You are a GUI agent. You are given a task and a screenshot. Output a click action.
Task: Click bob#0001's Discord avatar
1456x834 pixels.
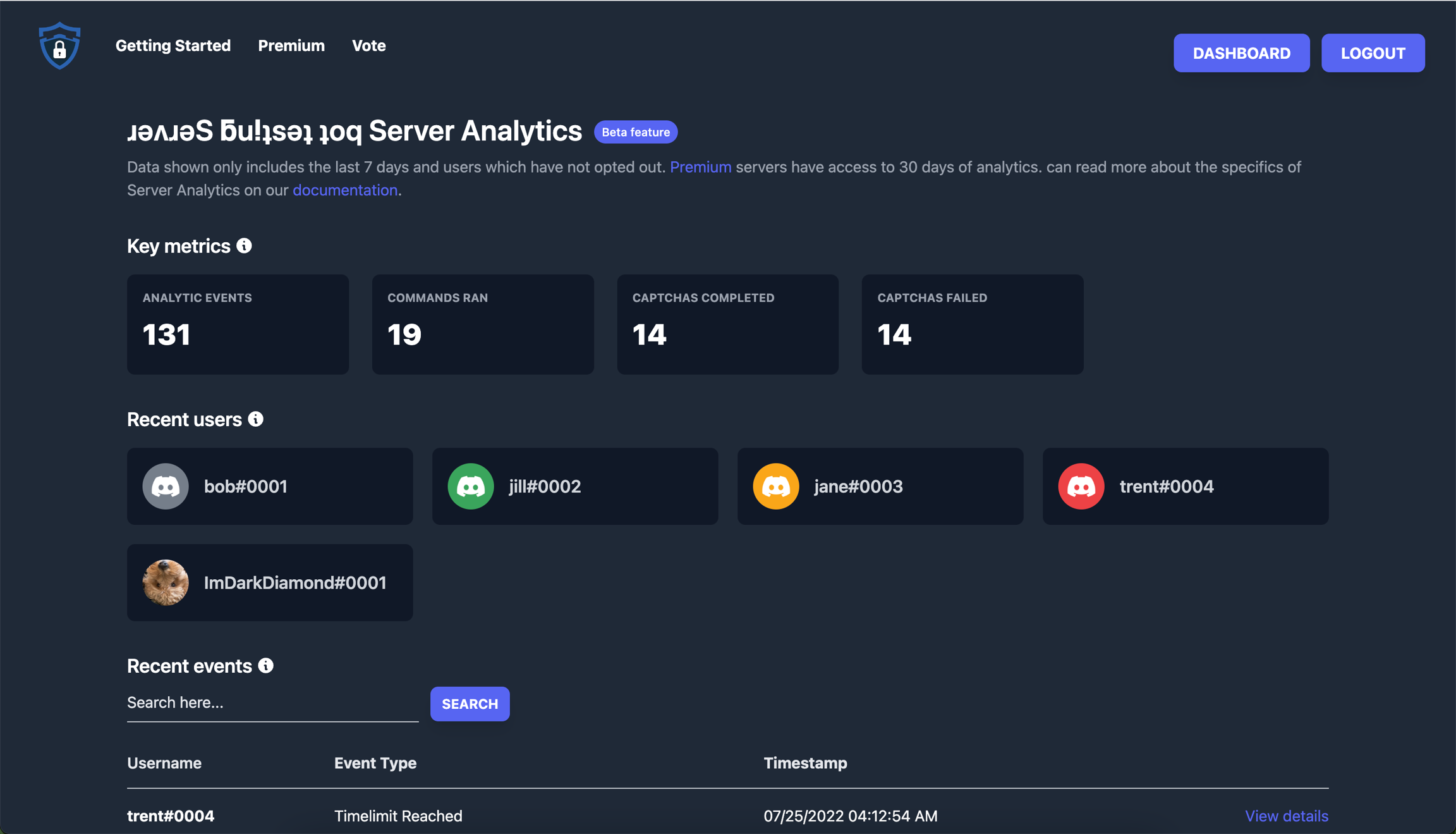click(x=166, y=486)
